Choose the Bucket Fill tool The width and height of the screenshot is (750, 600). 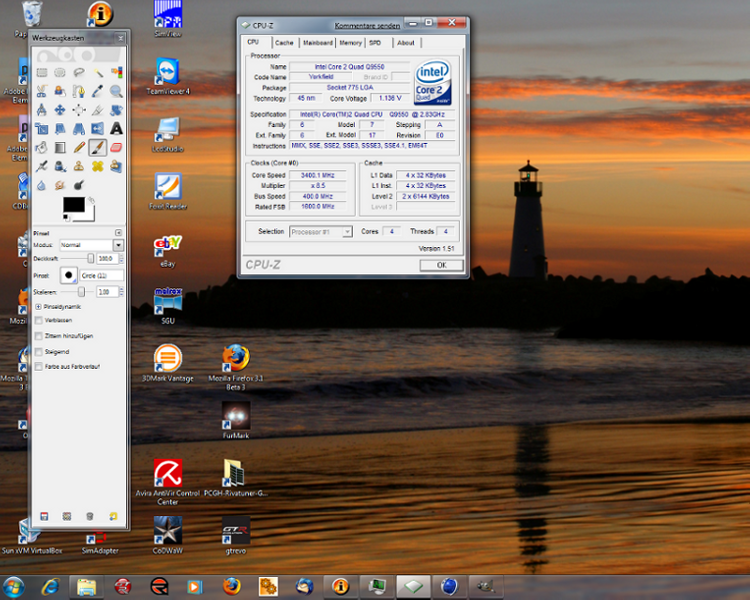pos(42,147)
